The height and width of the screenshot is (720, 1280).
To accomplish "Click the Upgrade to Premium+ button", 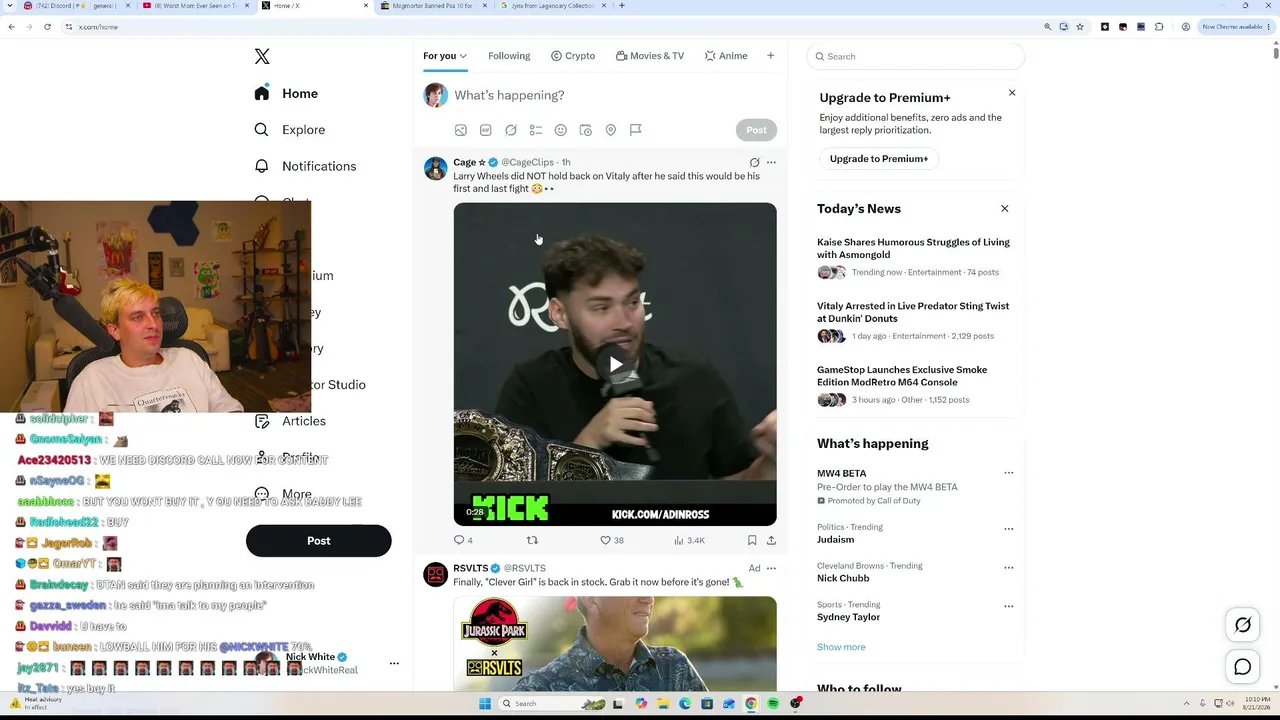I will (x=879, y=159).
